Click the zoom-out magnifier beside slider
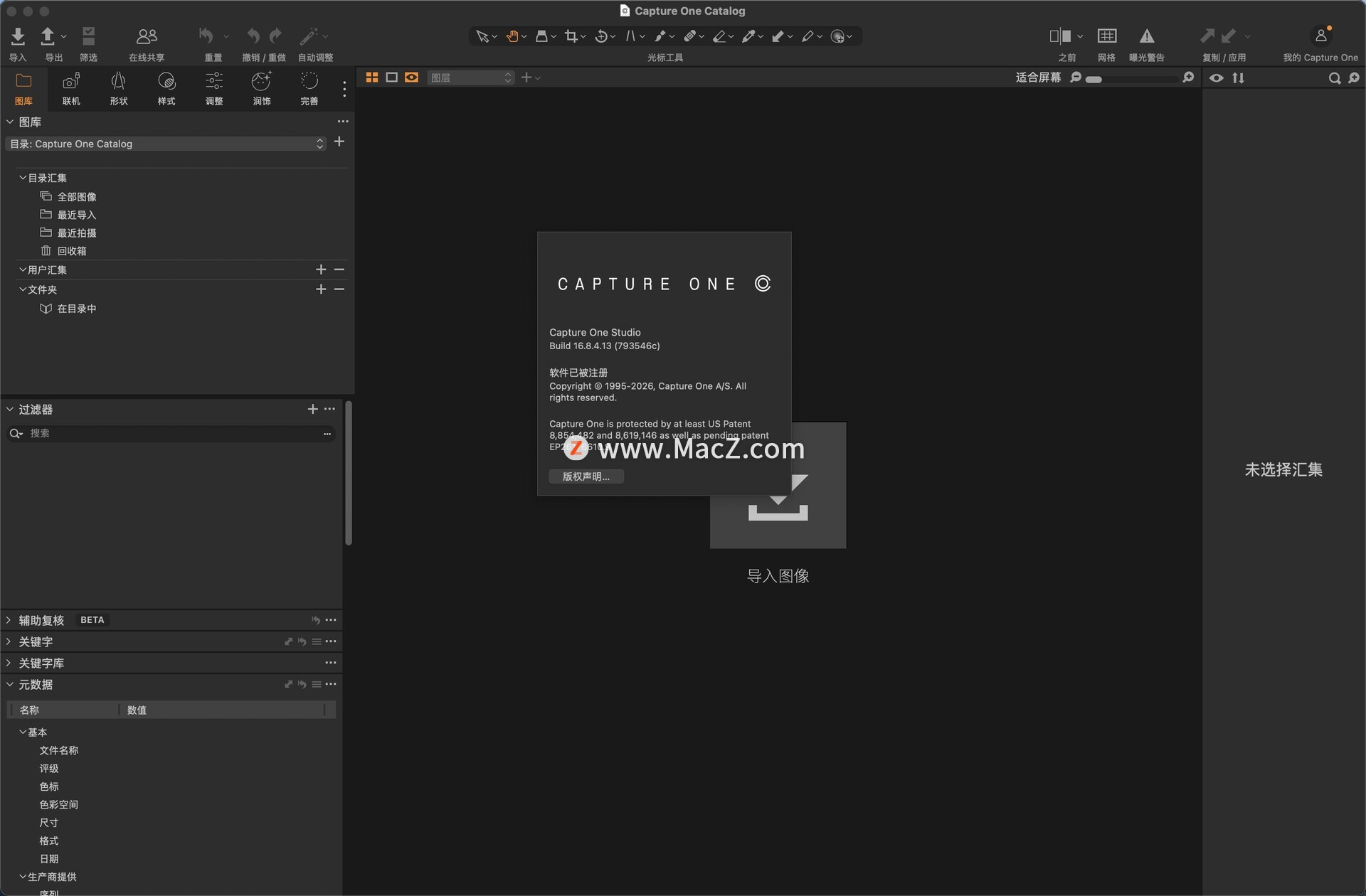 coord(1076,78)
